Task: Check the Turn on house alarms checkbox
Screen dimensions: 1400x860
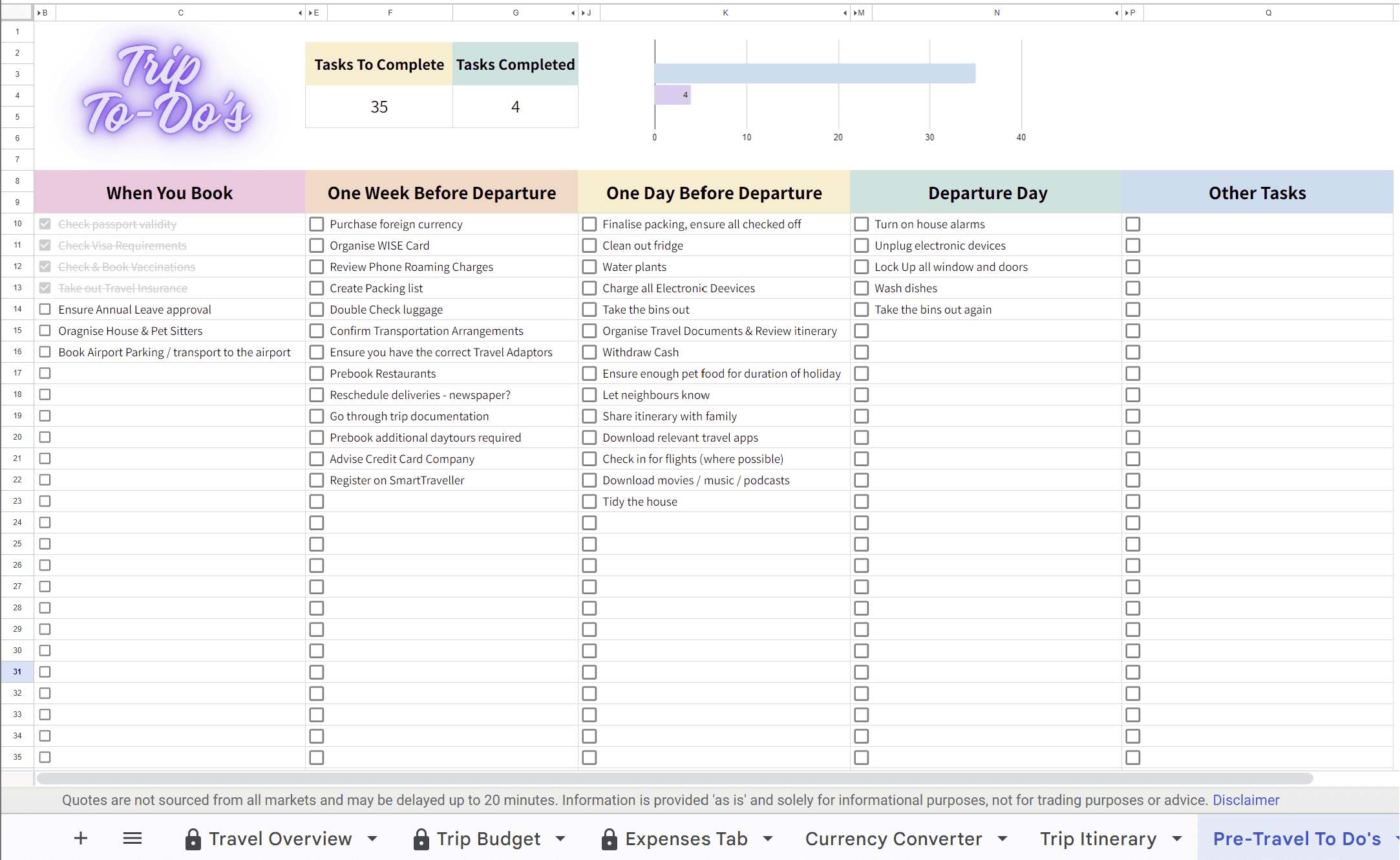Action: [861, 224]
